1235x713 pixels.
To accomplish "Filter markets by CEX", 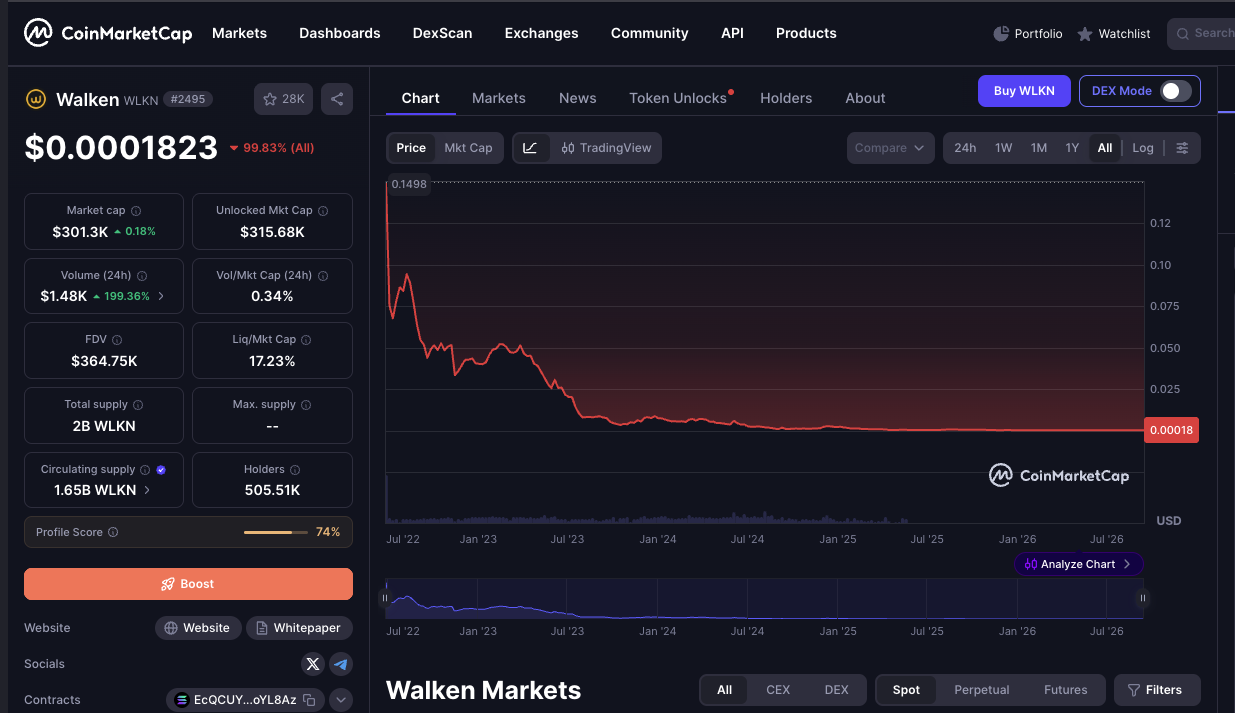I will tap(778, 690).
